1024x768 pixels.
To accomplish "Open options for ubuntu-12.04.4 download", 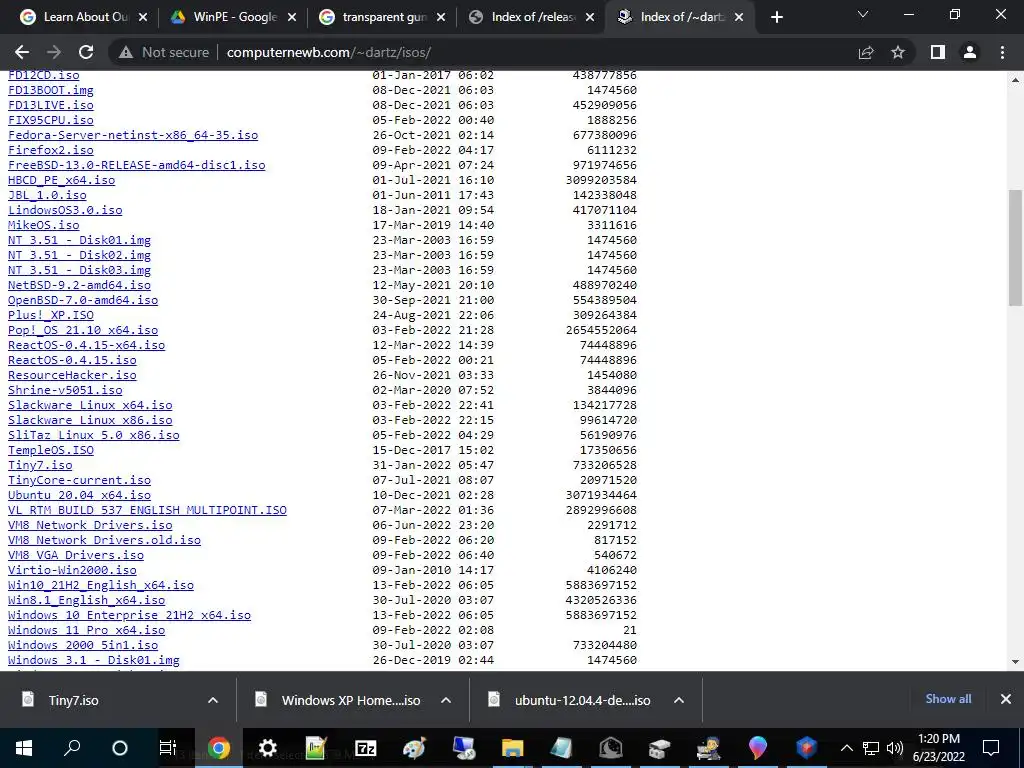I will coord(679,700).
